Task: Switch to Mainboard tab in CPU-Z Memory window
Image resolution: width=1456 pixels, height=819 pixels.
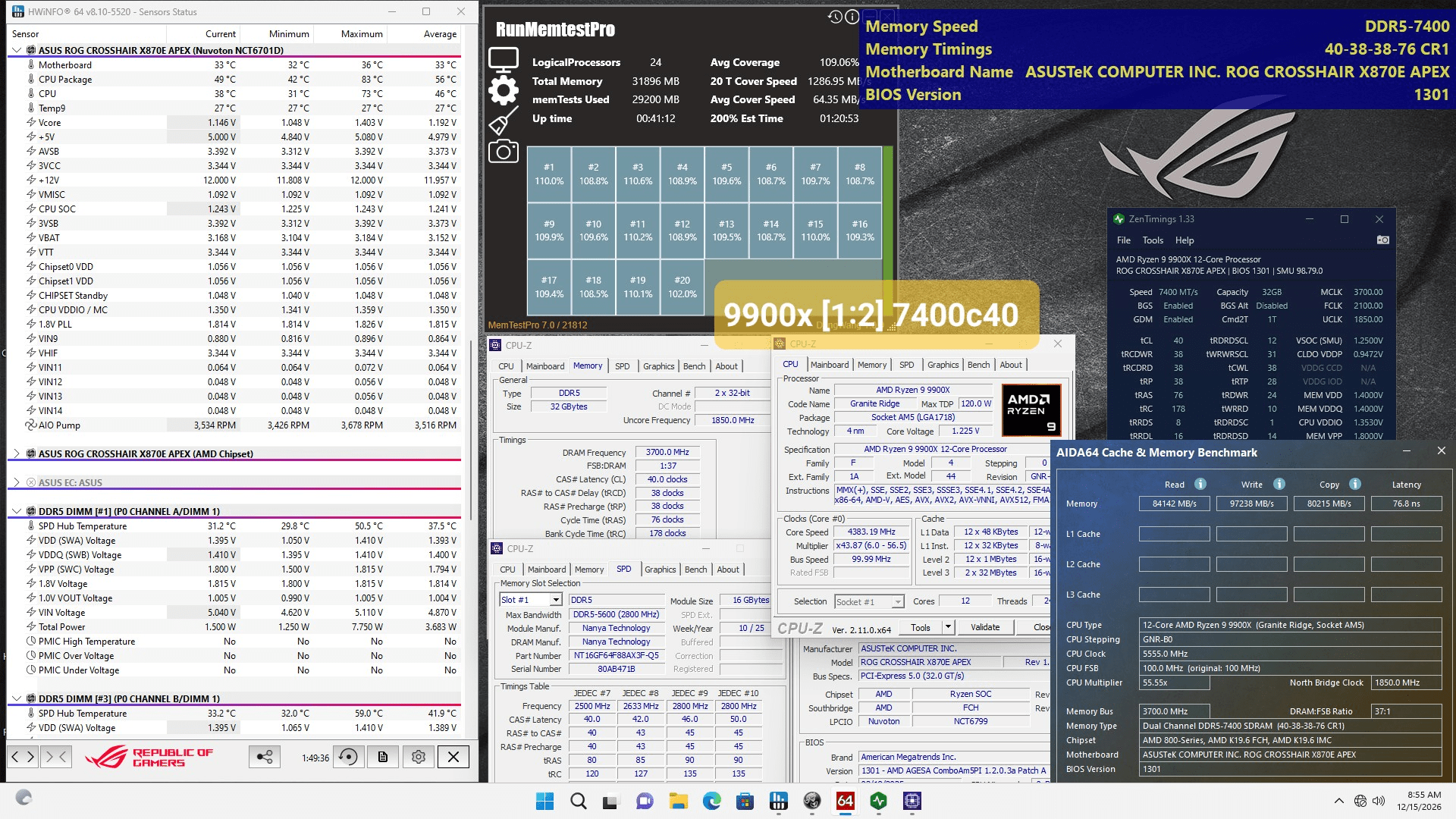Action: tap(545, 366)
